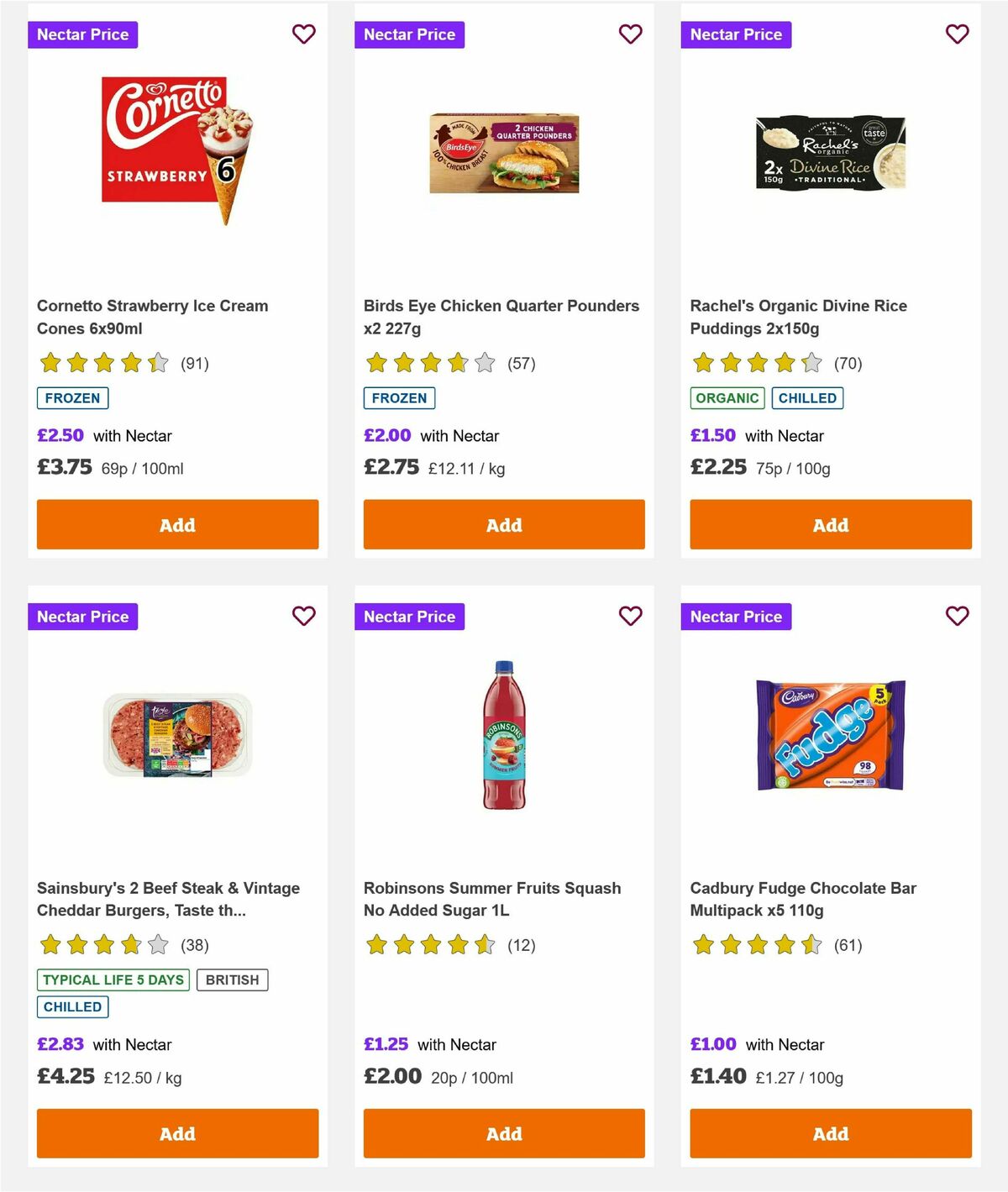Open the Cadbury Fudge Chocolate Bar product link
The width and height of the screenshot is (1008, 1192).
802,899
